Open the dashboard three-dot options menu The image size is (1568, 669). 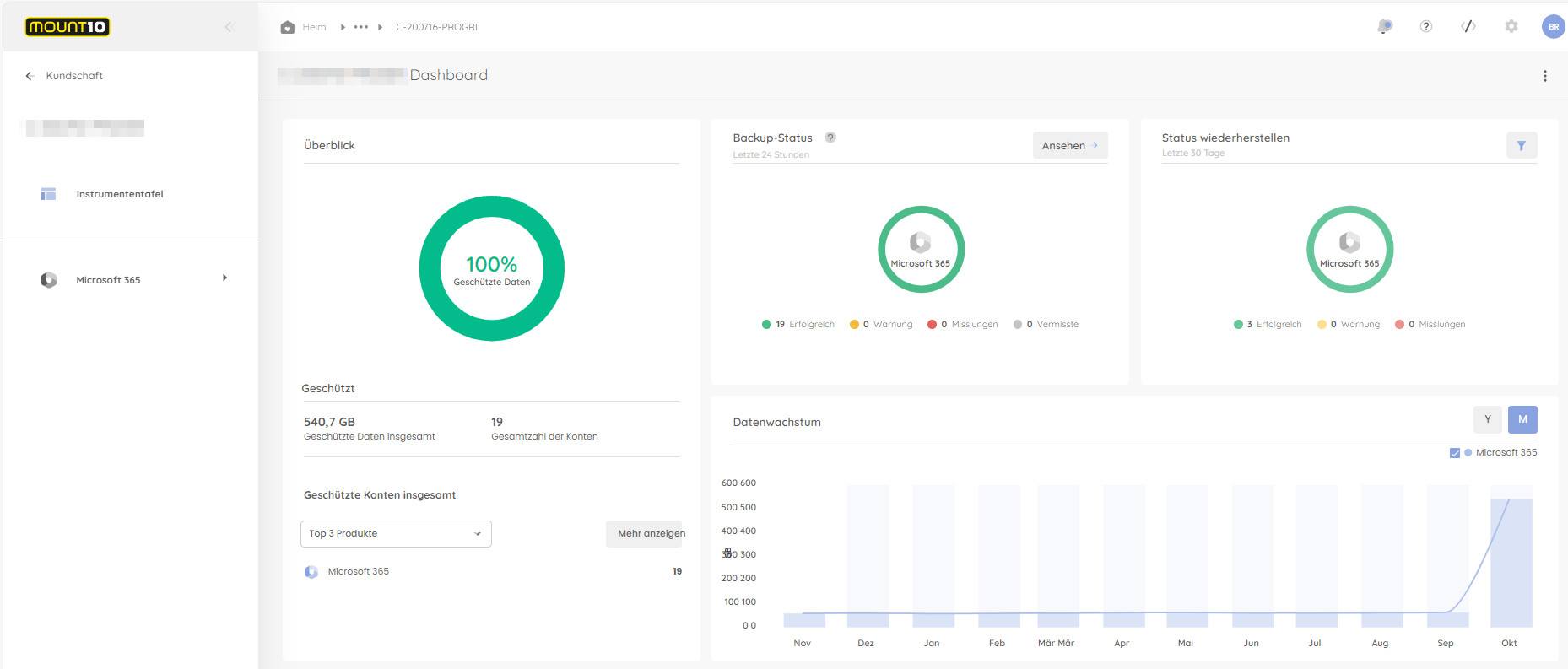1544,76
